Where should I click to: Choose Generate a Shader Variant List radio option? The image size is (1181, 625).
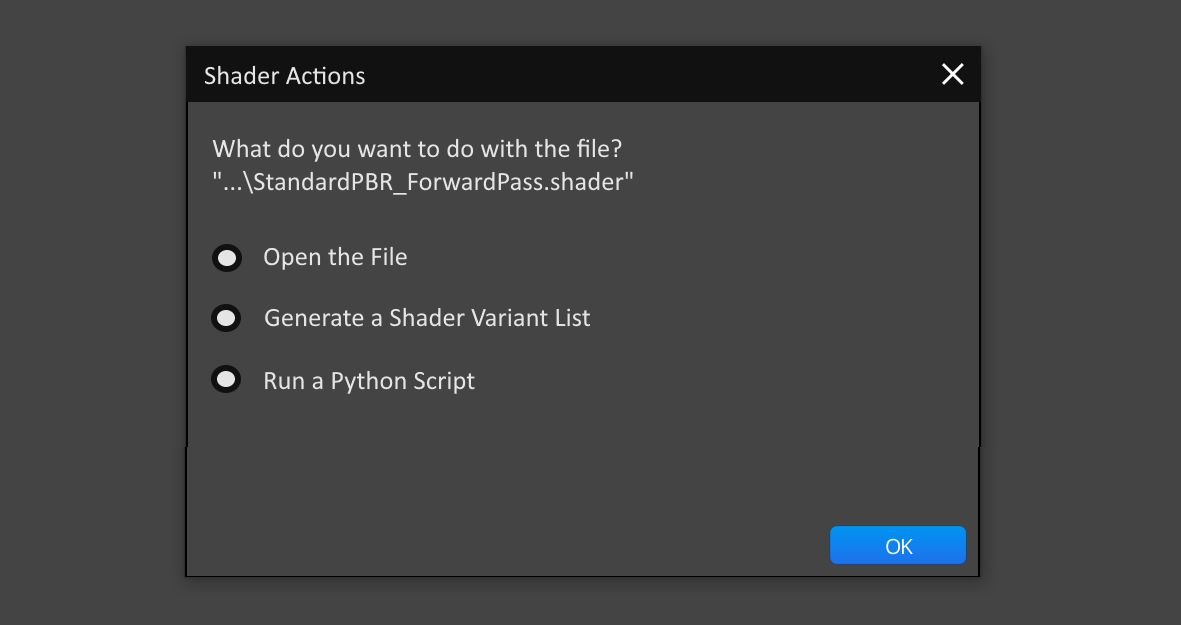coord(227,318)
